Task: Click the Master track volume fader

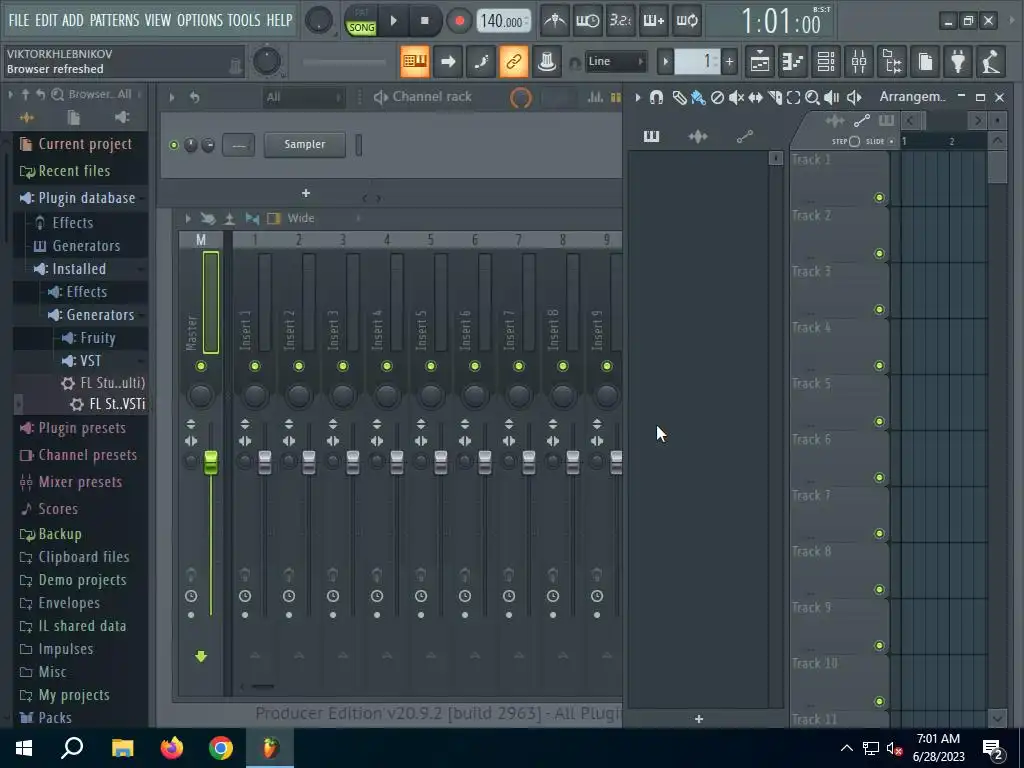Action: click(x=211, y=462)
